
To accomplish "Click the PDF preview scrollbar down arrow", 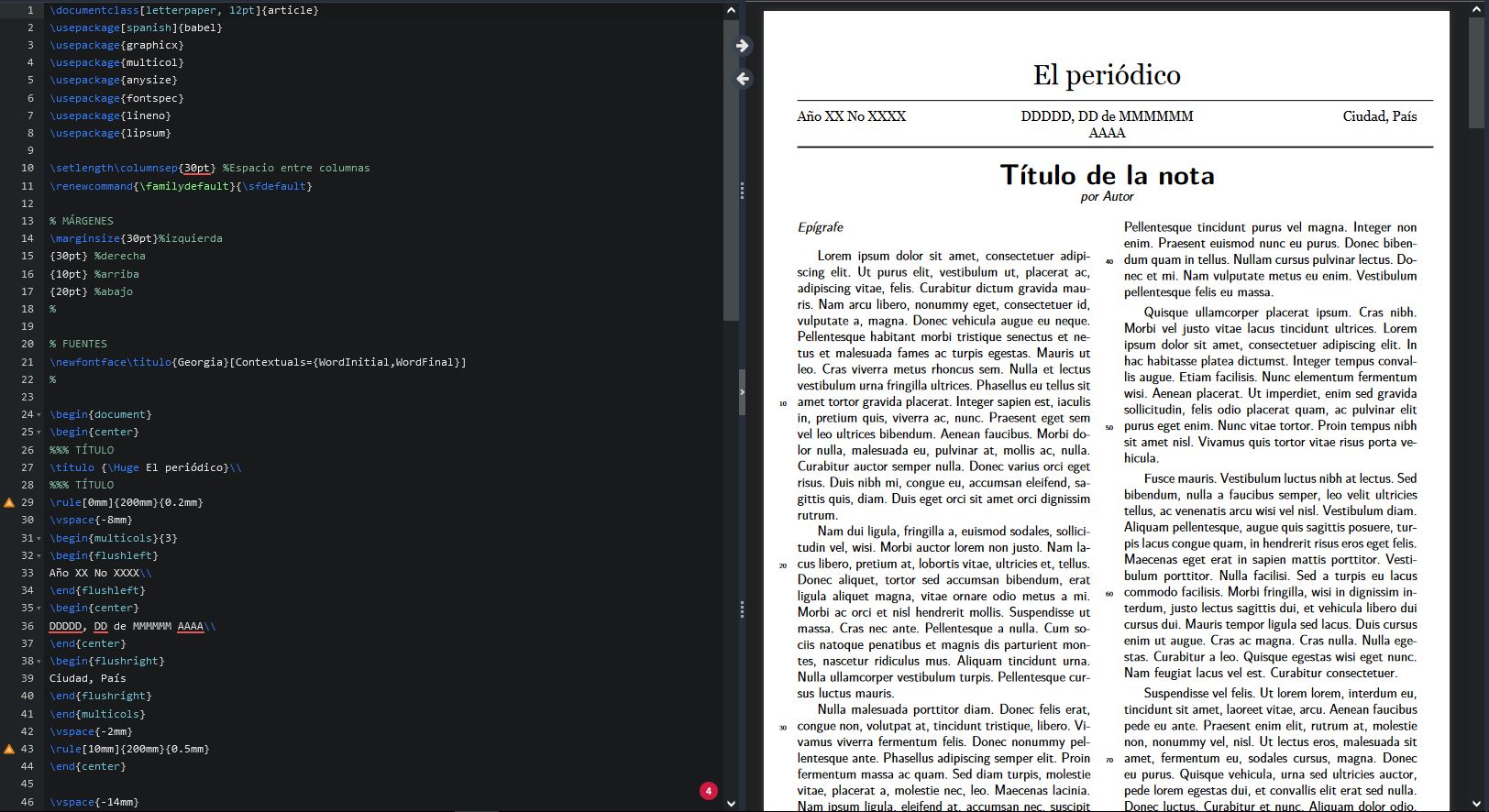I will point(1476,803).
